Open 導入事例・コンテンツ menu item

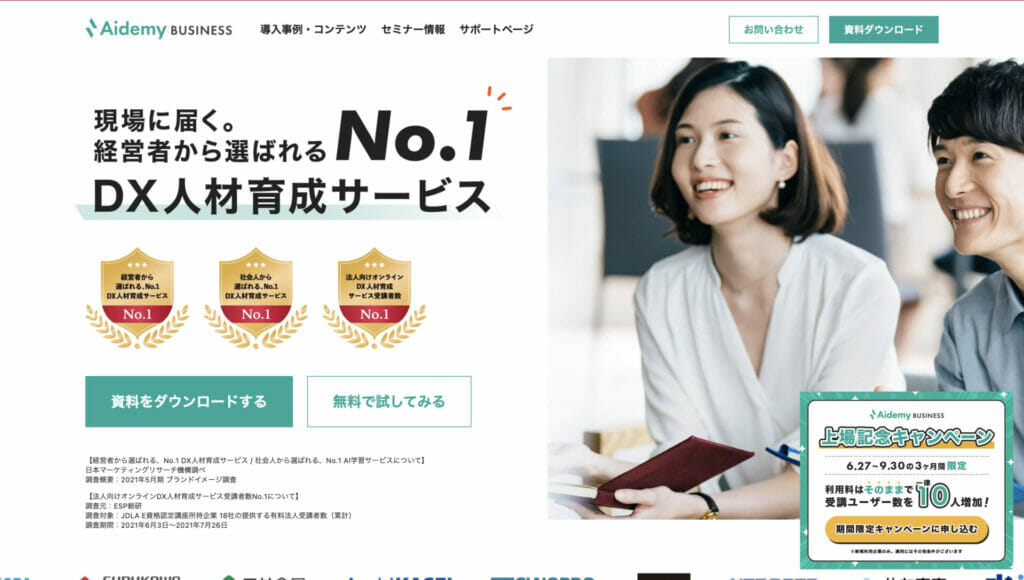[313, 29]
